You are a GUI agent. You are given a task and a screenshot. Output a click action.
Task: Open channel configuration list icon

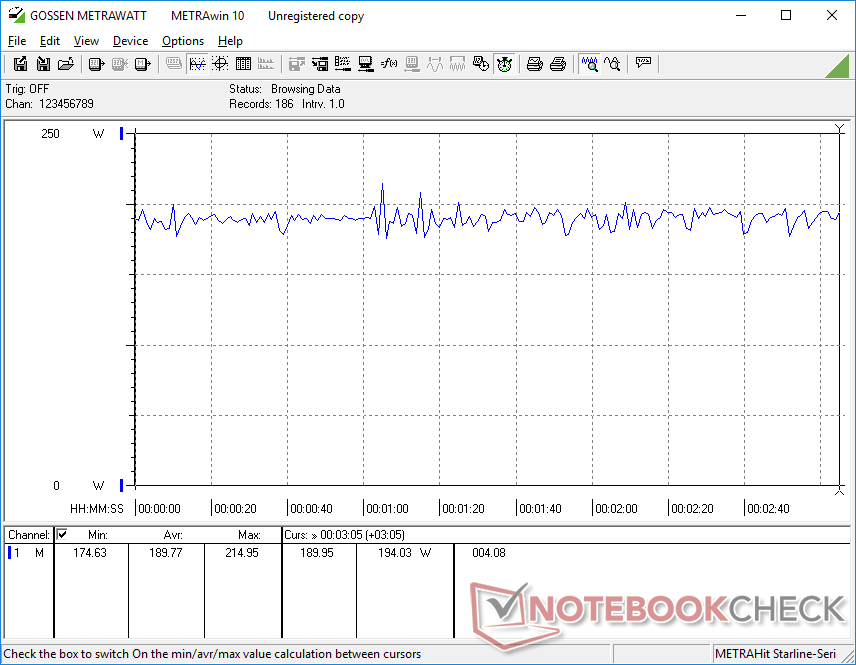[x=343, y=64]
